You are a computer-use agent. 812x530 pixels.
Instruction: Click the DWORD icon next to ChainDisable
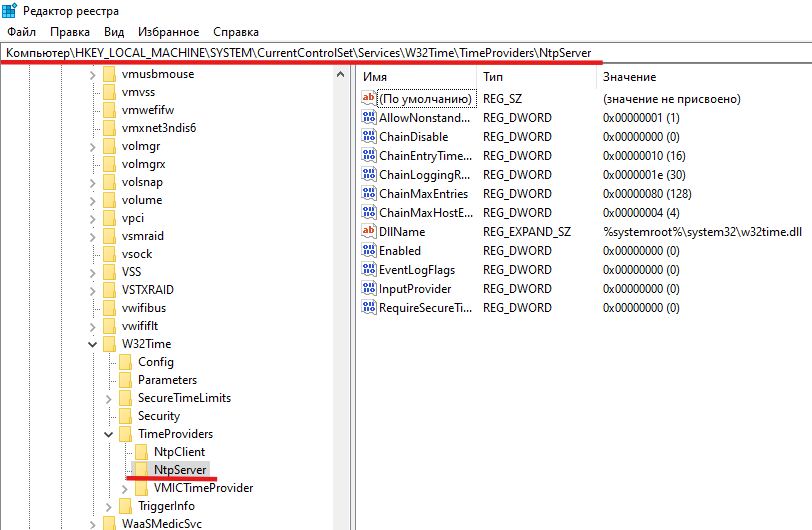pos(369,137)
